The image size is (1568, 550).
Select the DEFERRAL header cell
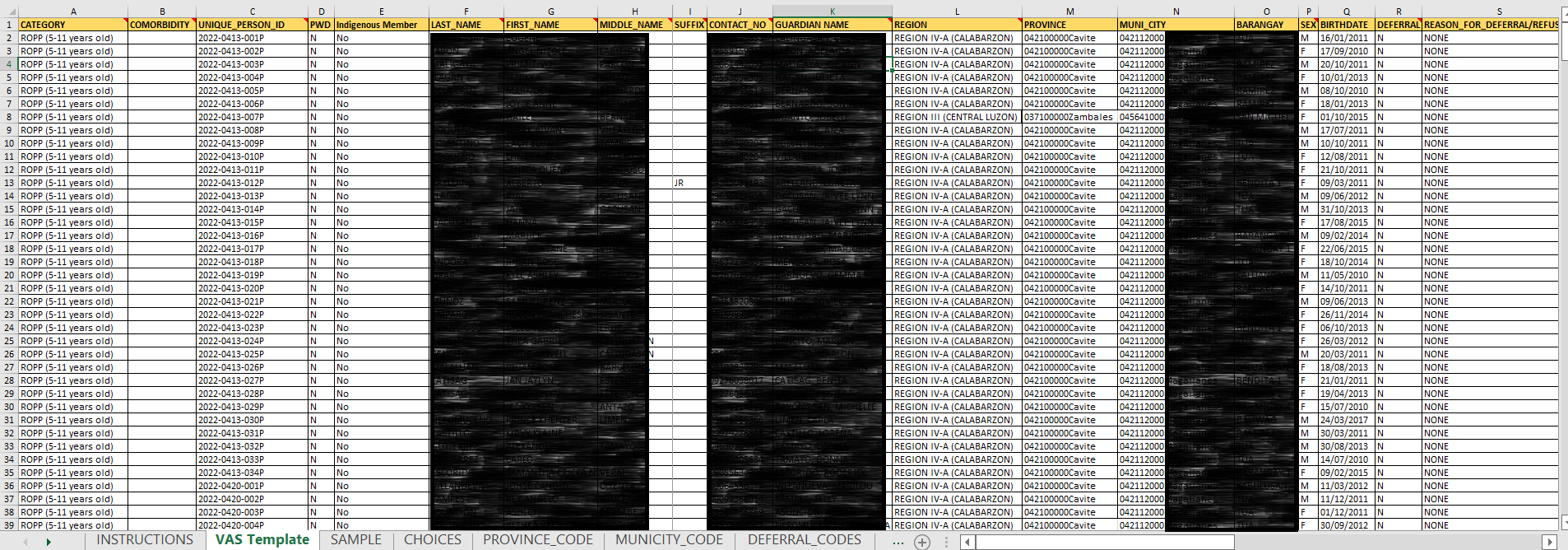[x=1399, y=25]
